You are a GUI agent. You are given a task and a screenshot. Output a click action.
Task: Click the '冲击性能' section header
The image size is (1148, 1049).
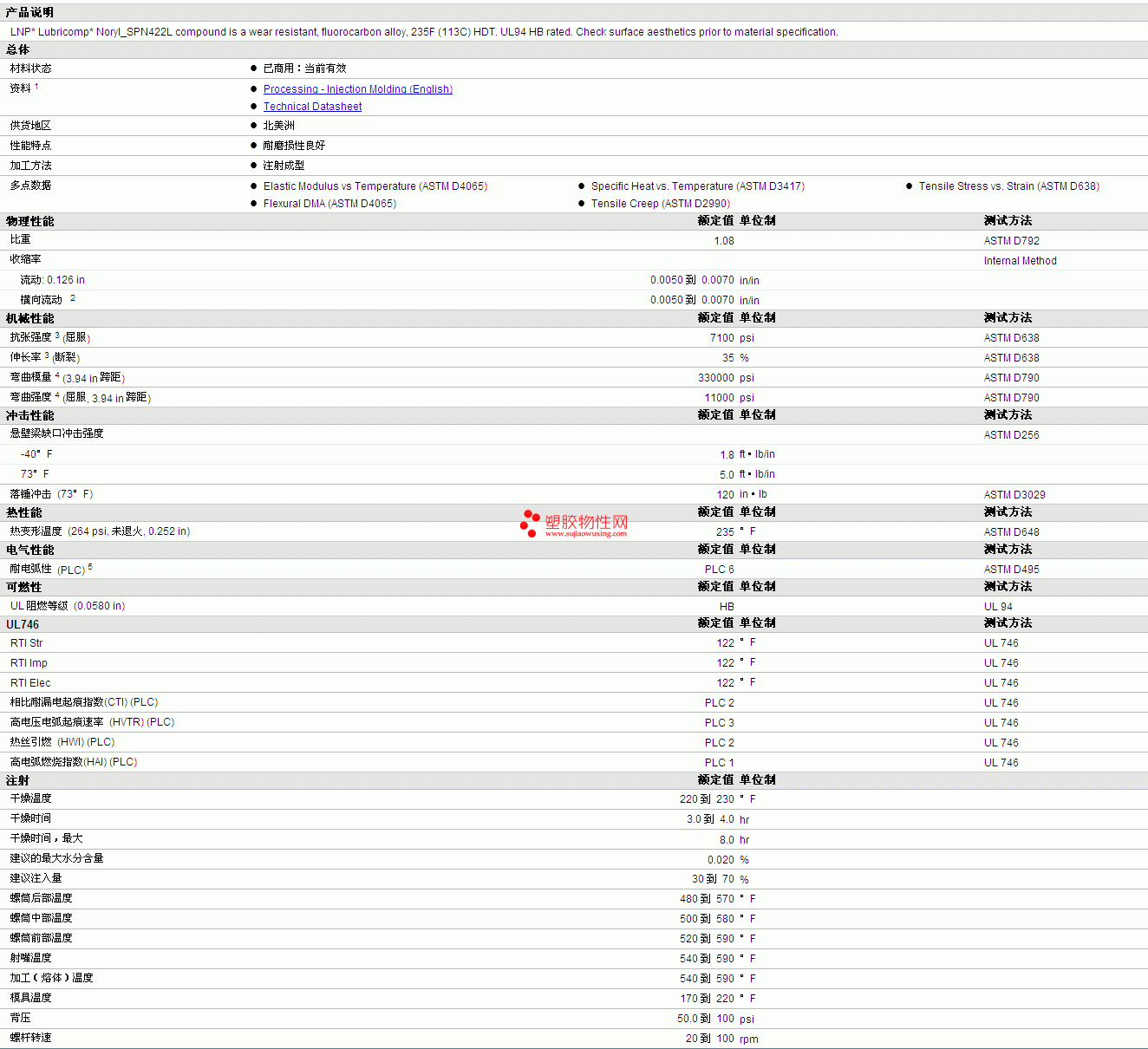pyautogui.click(x=30, y=415)
